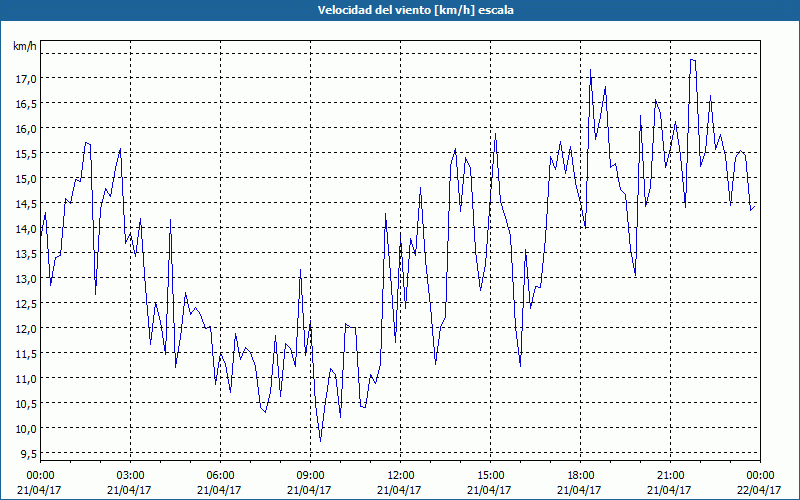Click the 09:00 time axis label
The height and width of the screenshot is (500, 800).
[x=310, y=475]
